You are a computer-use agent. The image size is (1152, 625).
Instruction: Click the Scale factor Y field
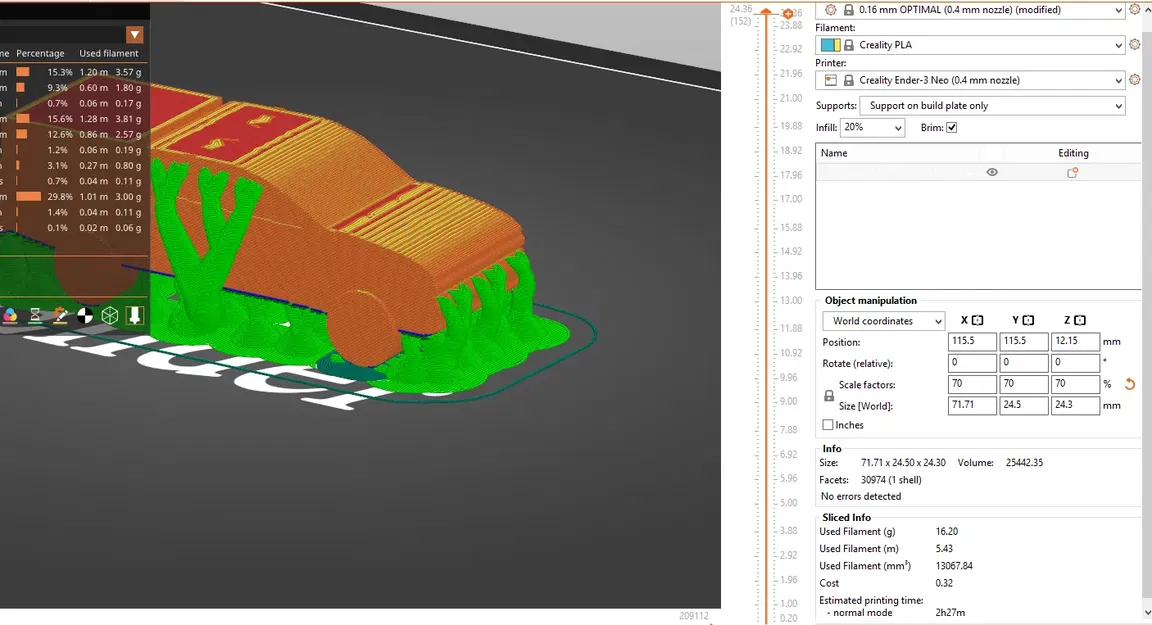click(1023, 384)
